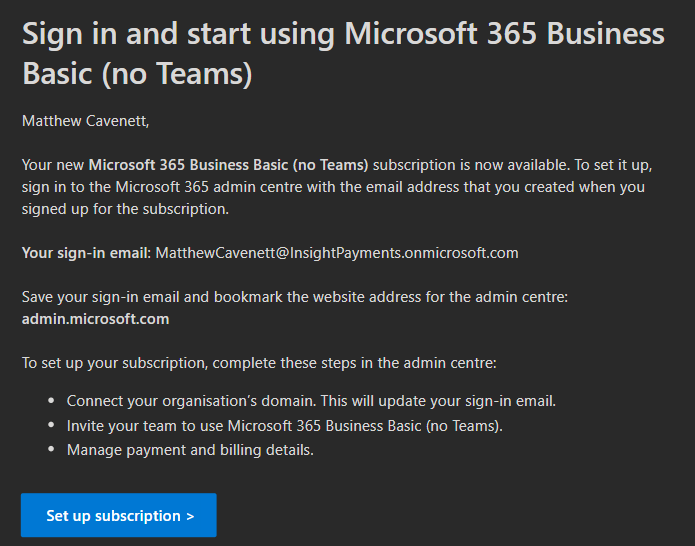Click the Set up subscription button
This screenshot has height=546, width=695.
pos(119,516)
